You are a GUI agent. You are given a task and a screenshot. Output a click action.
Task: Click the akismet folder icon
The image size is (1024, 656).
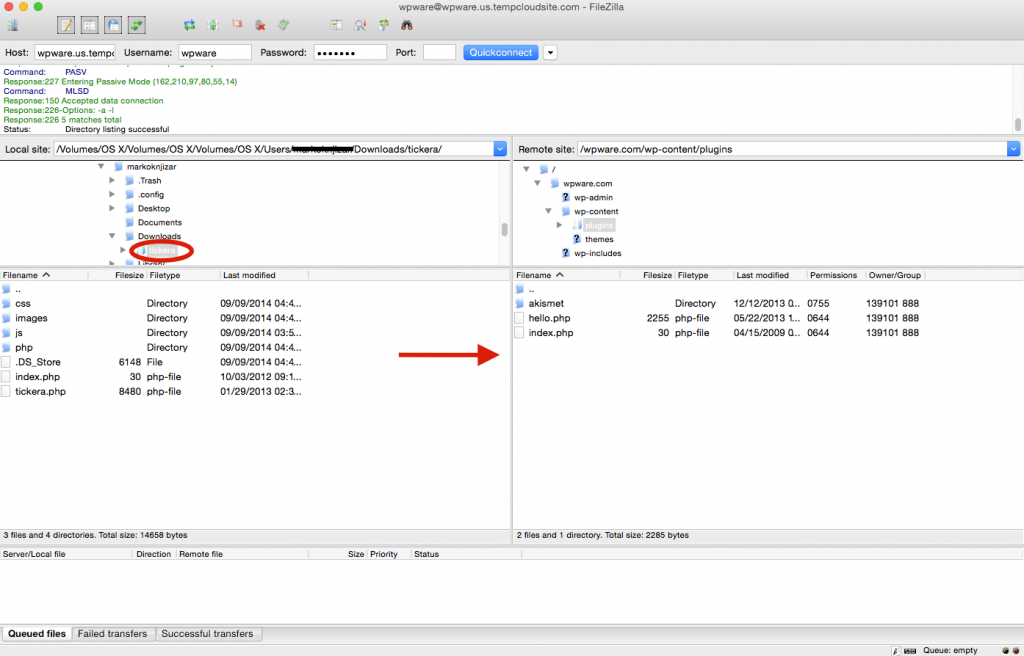(x=520, y=304)
